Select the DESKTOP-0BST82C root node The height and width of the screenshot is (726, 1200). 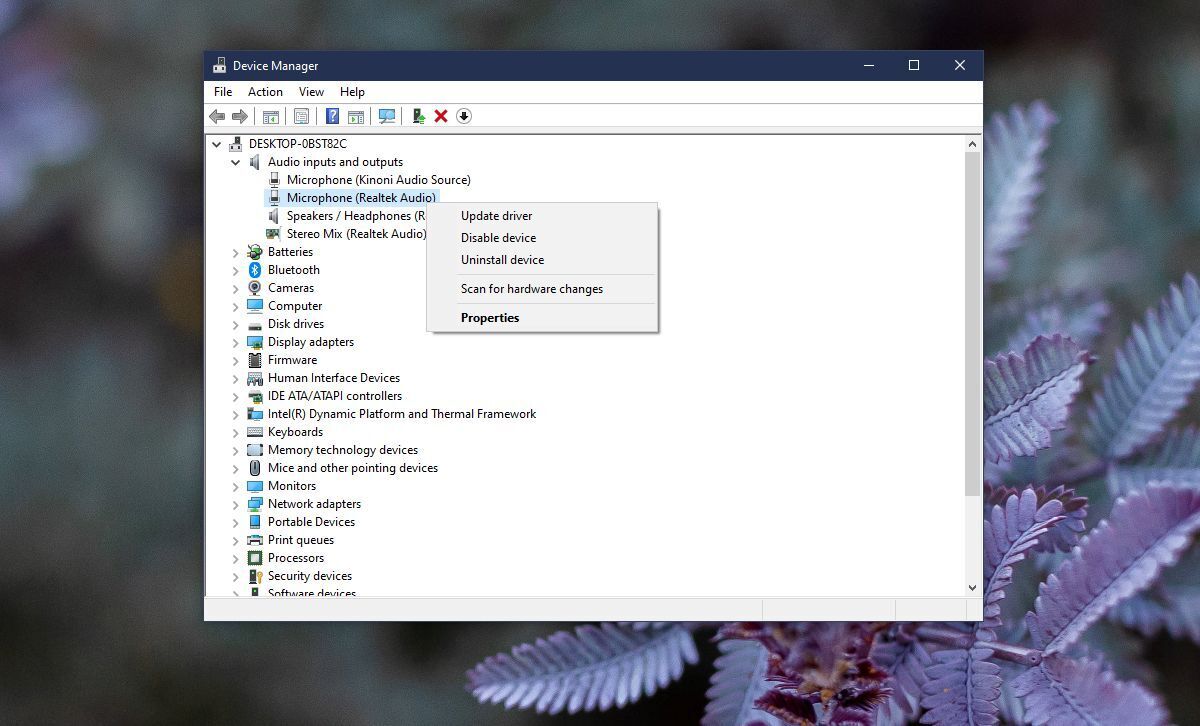tap(290, 143)
